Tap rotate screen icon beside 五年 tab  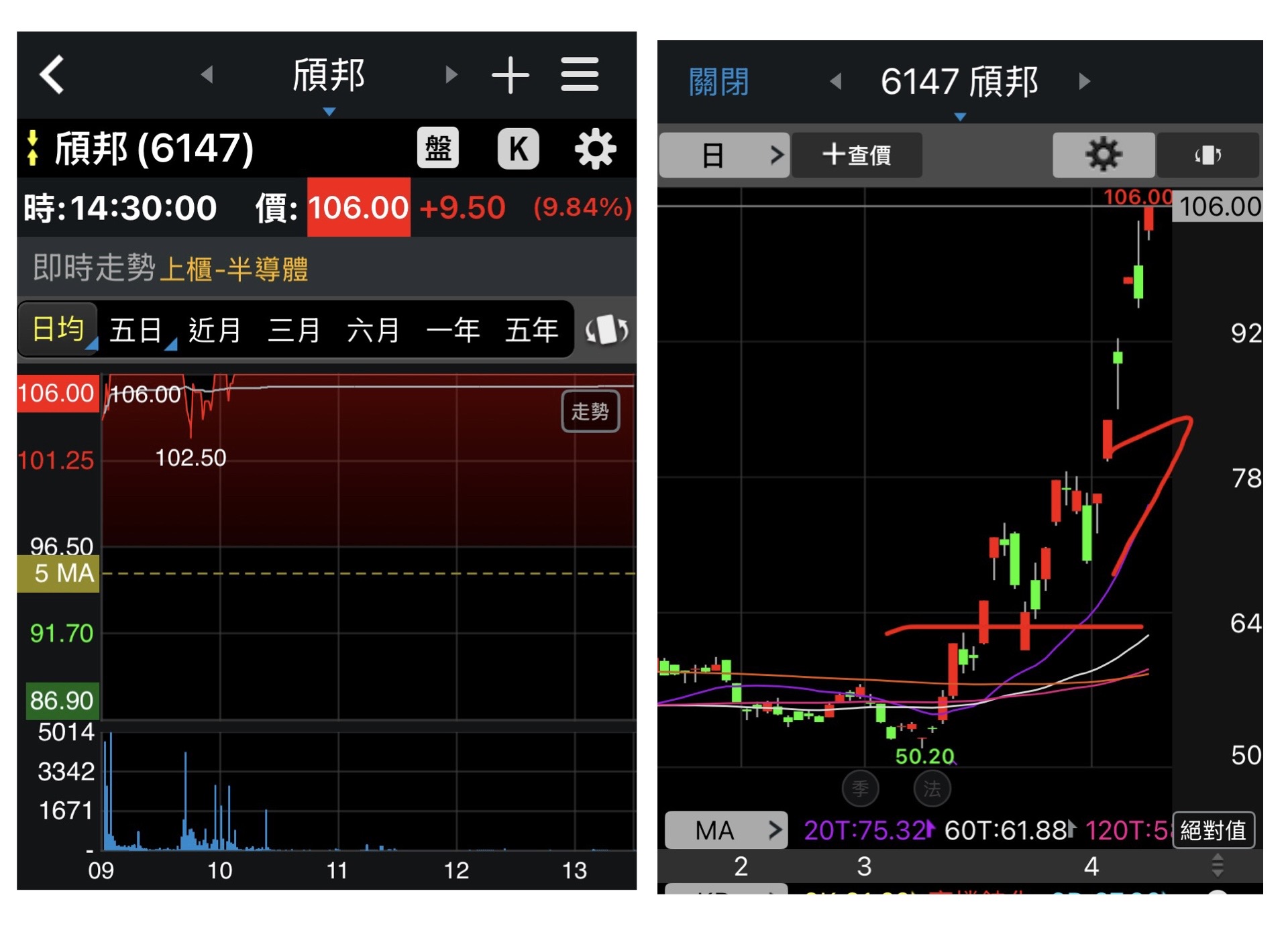point(606,330)
